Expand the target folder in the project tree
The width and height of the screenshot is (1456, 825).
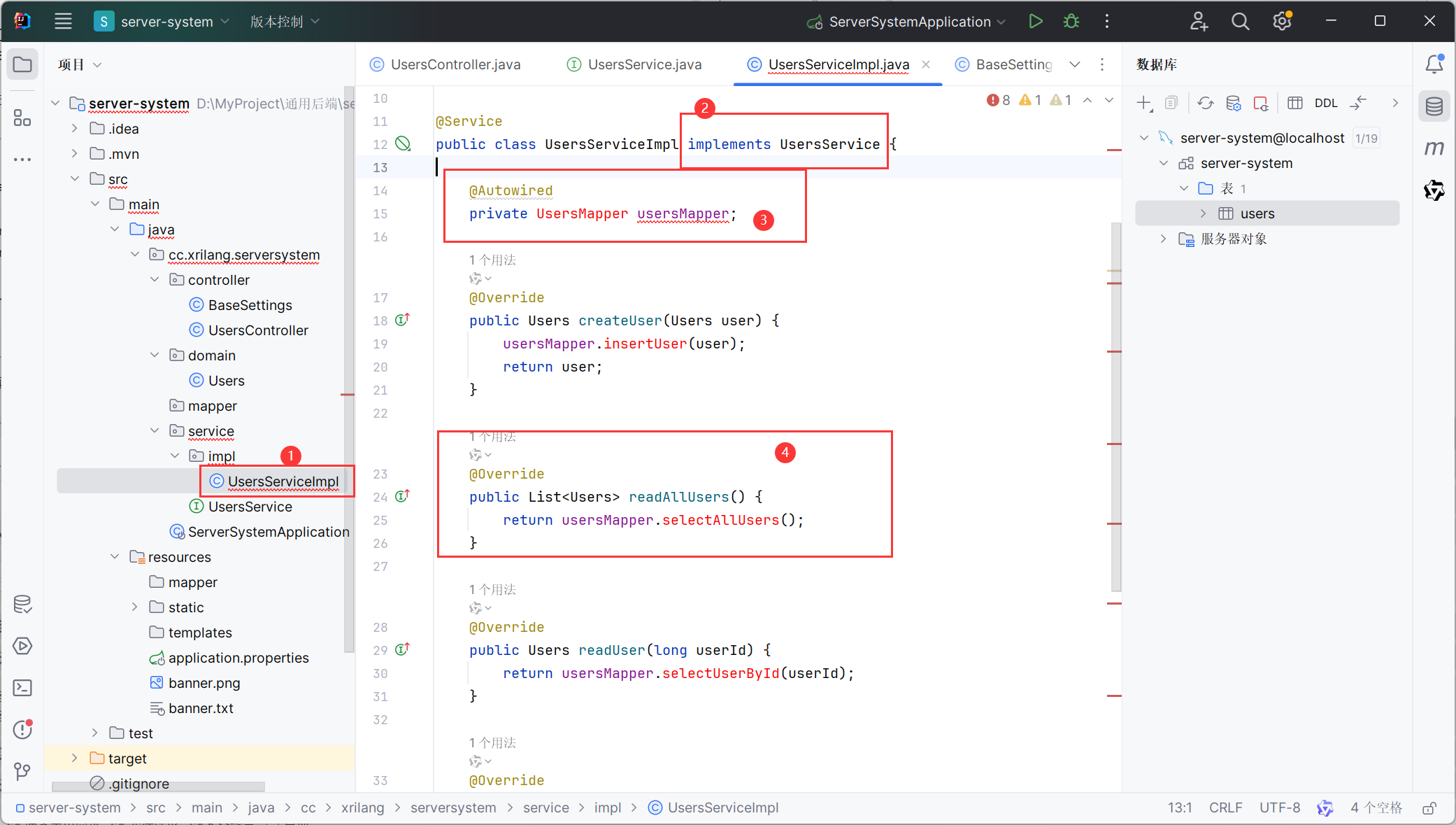click(75, 759)
